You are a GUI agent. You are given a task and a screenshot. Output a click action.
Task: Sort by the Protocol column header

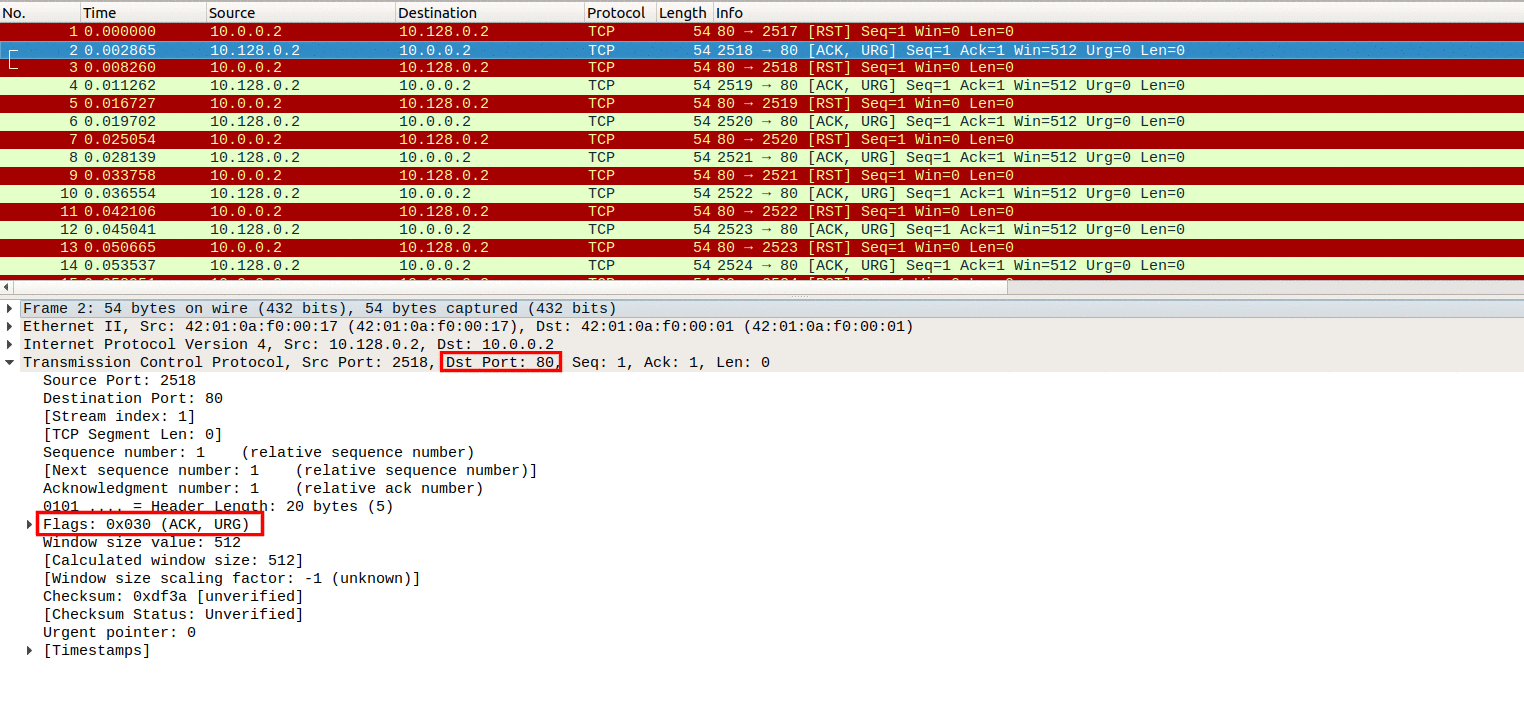(620, 13)
